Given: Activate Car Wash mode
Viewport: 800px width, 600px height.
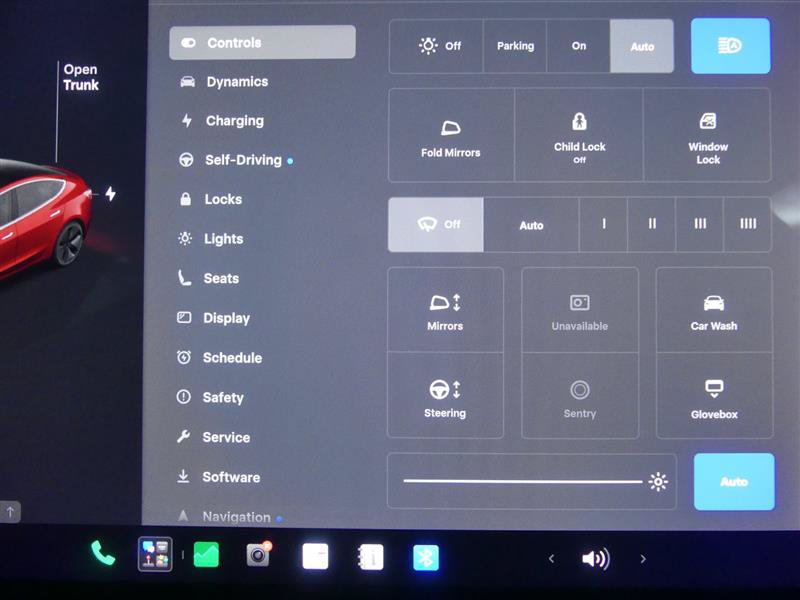Looking at the screenshot, I should (714, 310).
